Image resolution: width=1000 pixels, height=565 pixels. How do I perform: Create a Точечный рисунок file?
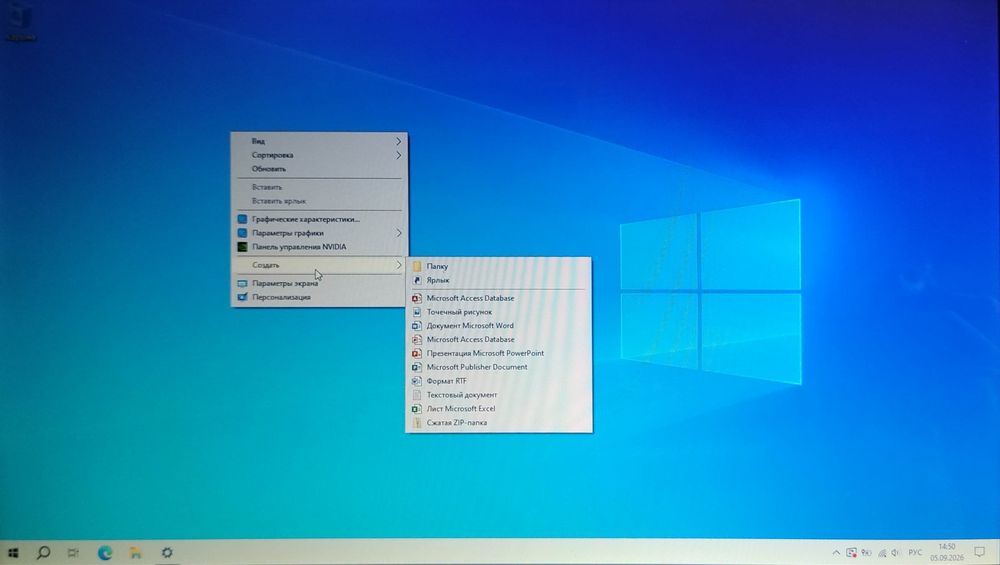pos(498,312)
